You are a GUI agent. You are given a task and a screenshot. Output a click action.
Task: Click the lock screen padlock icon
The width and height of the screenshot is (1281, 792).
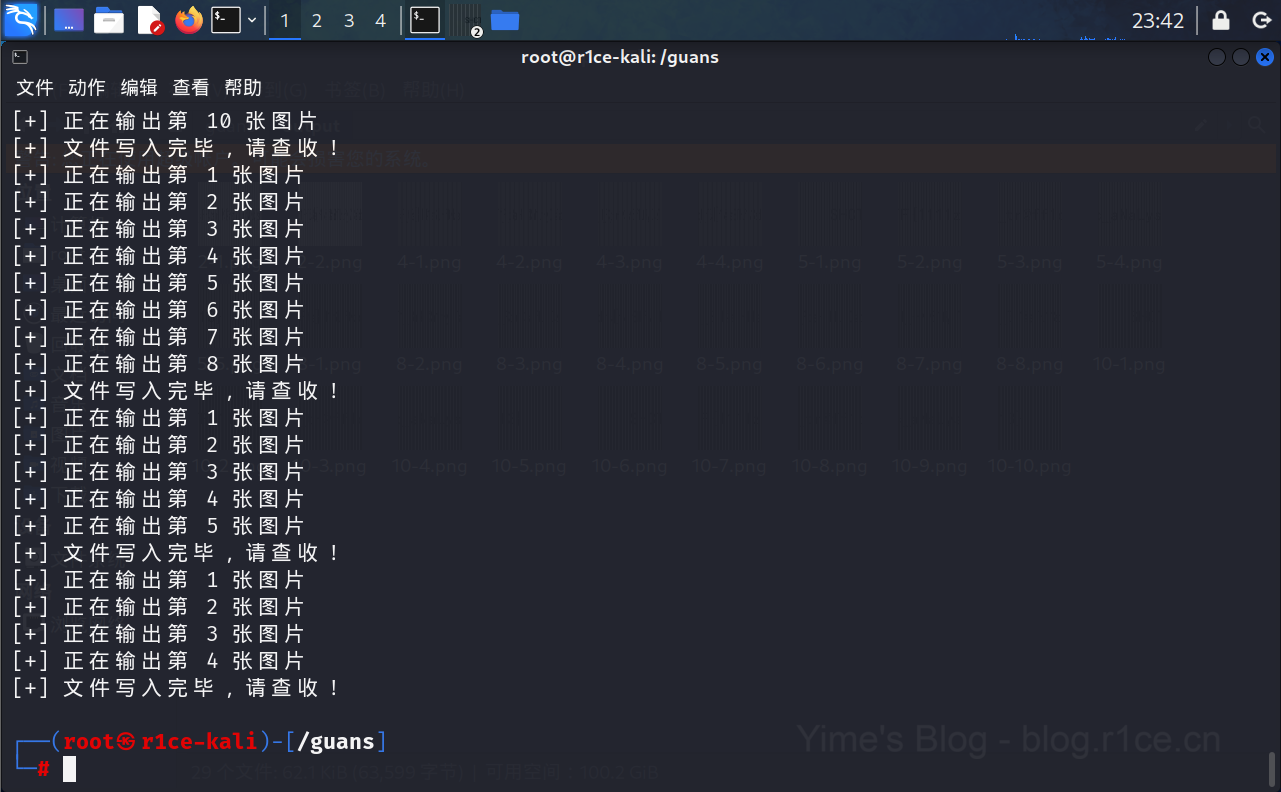pos(1221,20)
